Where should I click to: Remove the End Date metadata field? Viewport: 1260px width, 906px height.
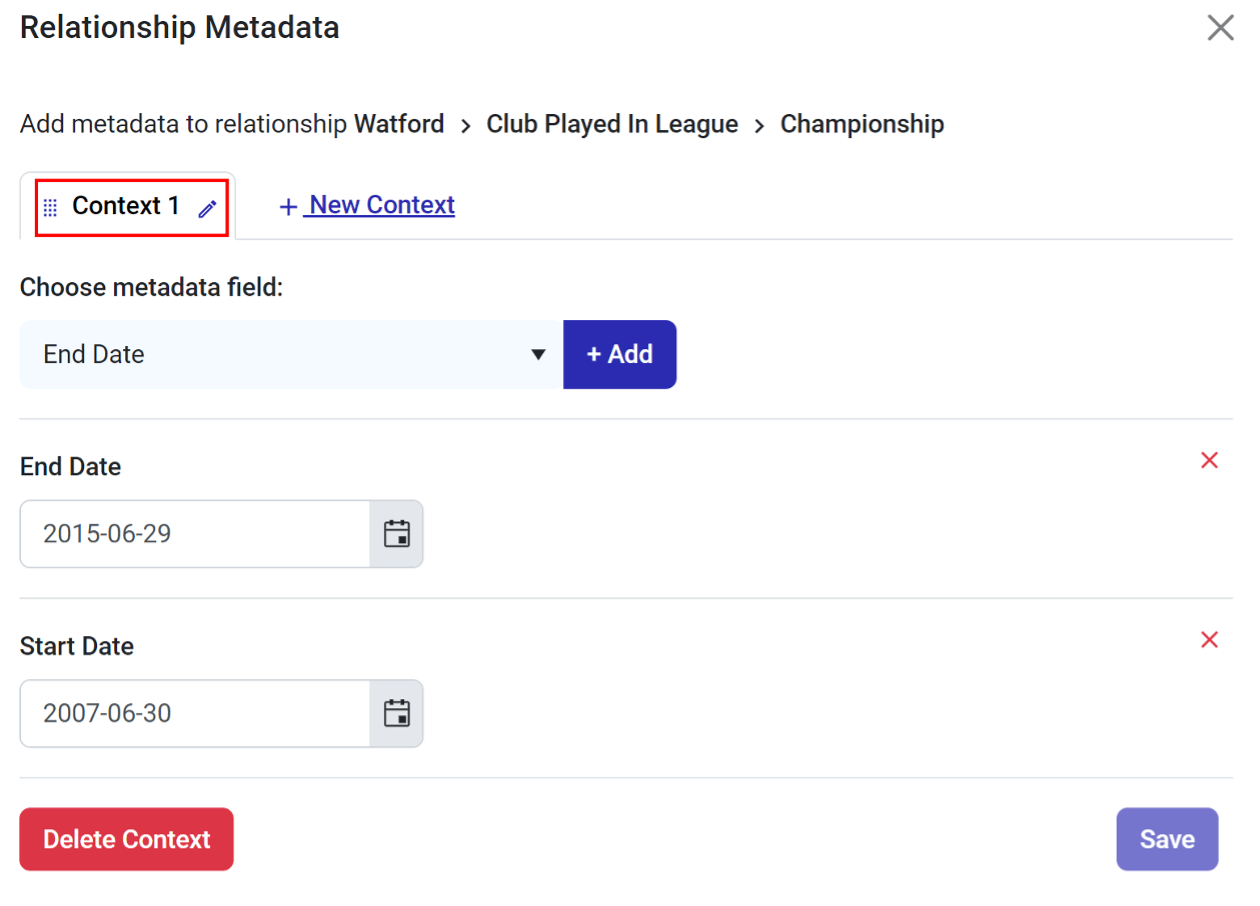pos(1209,460)
